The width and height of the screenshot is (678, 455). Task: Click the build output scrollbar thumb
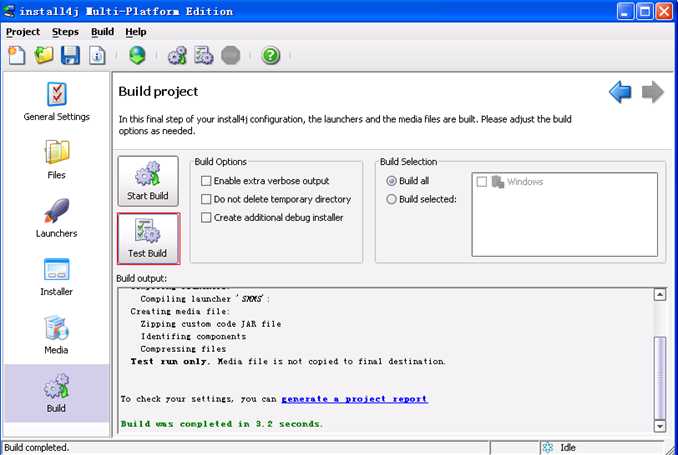[x=659, y=377]
